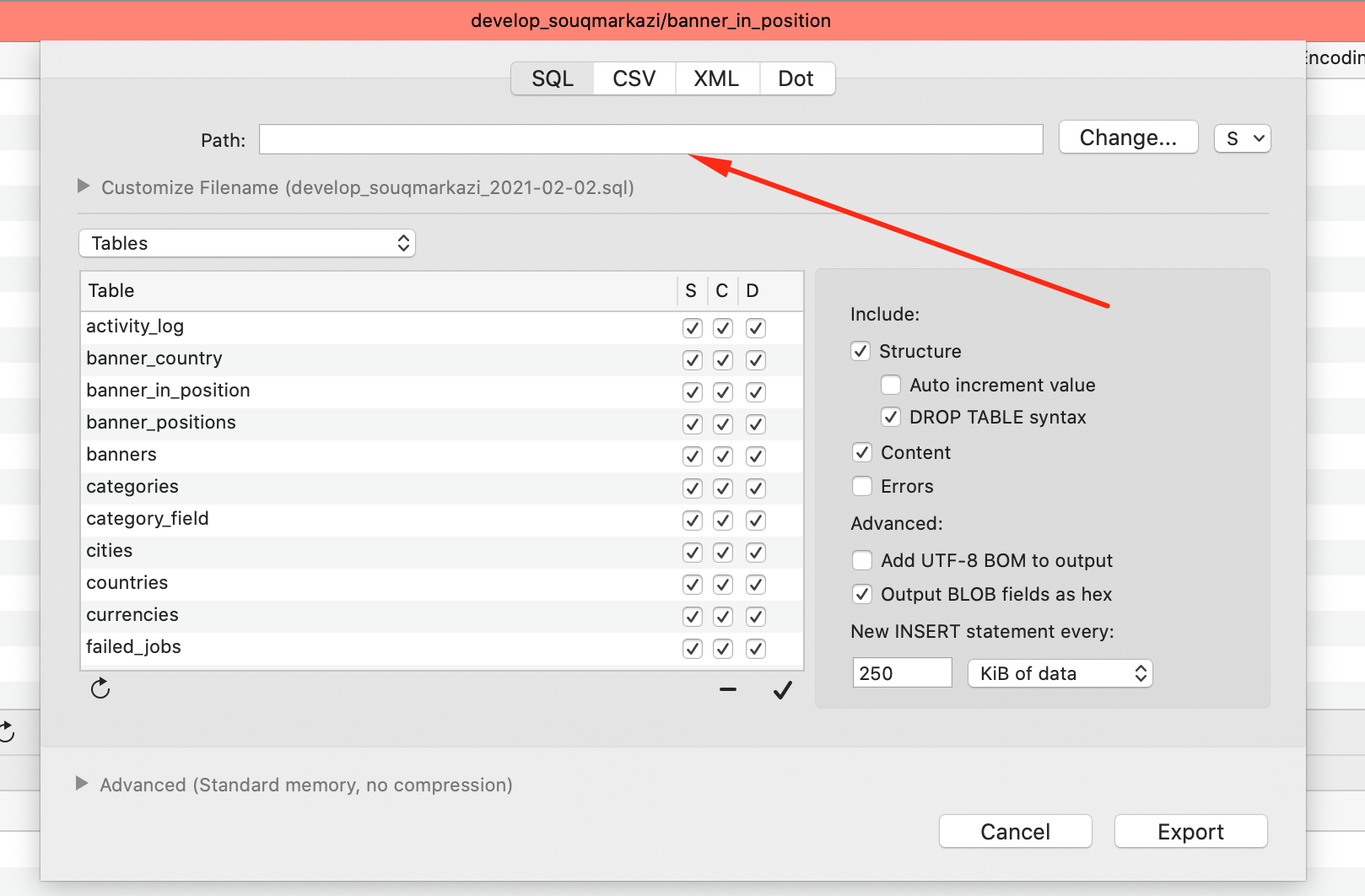Viewport: 1365px width, 896px height.
Task: Expand the Customize Filename section
Action: pos(83,187)
